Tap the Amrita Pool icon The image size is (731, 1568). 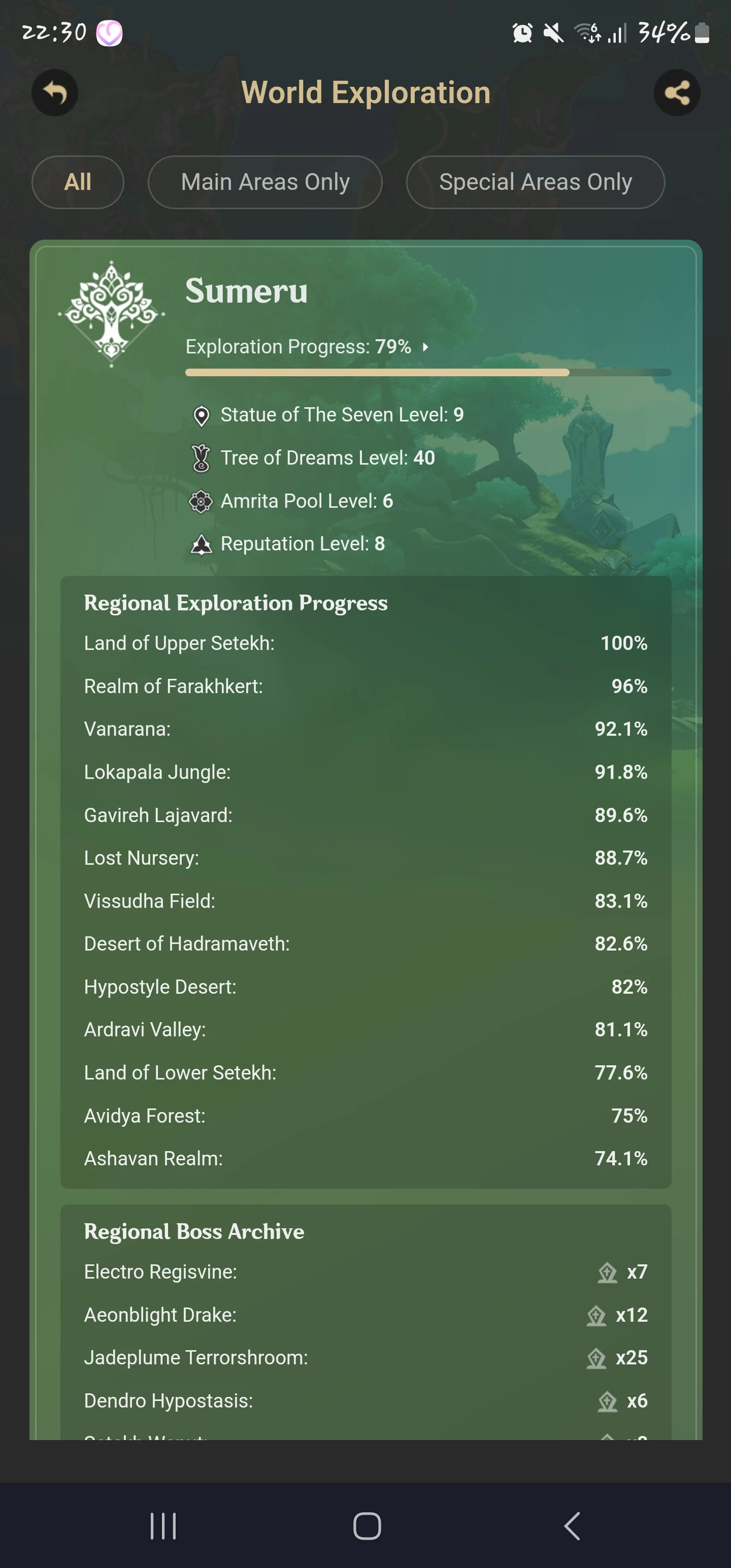click(x=202, y=502)
